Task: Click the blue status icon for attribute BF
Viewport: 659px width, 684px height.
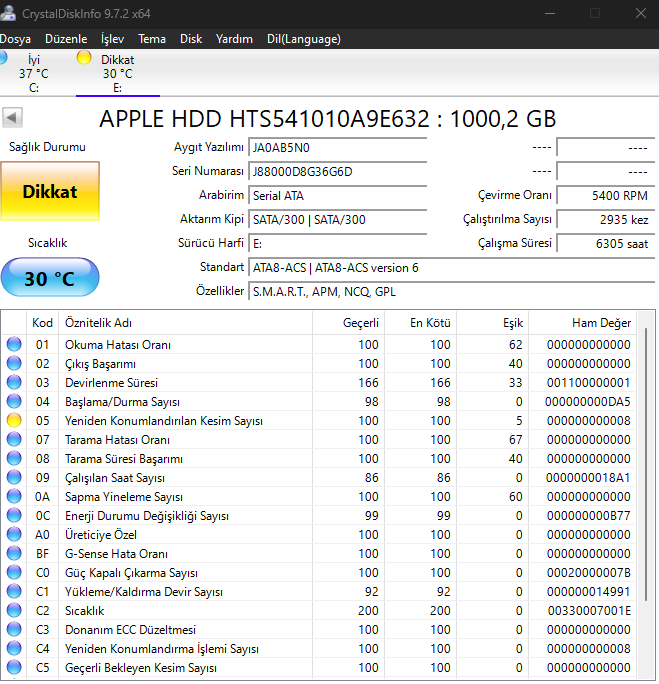Action: [x=14, y=553]
